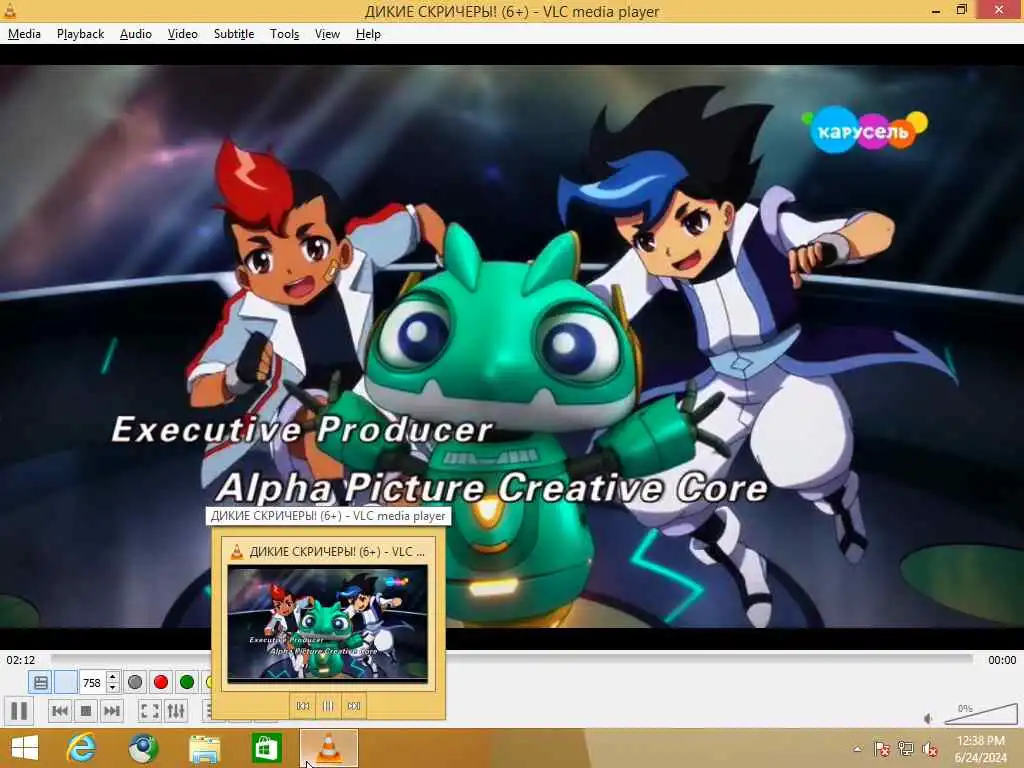
Task: Open the Playback menu
Action: point(80,34)
